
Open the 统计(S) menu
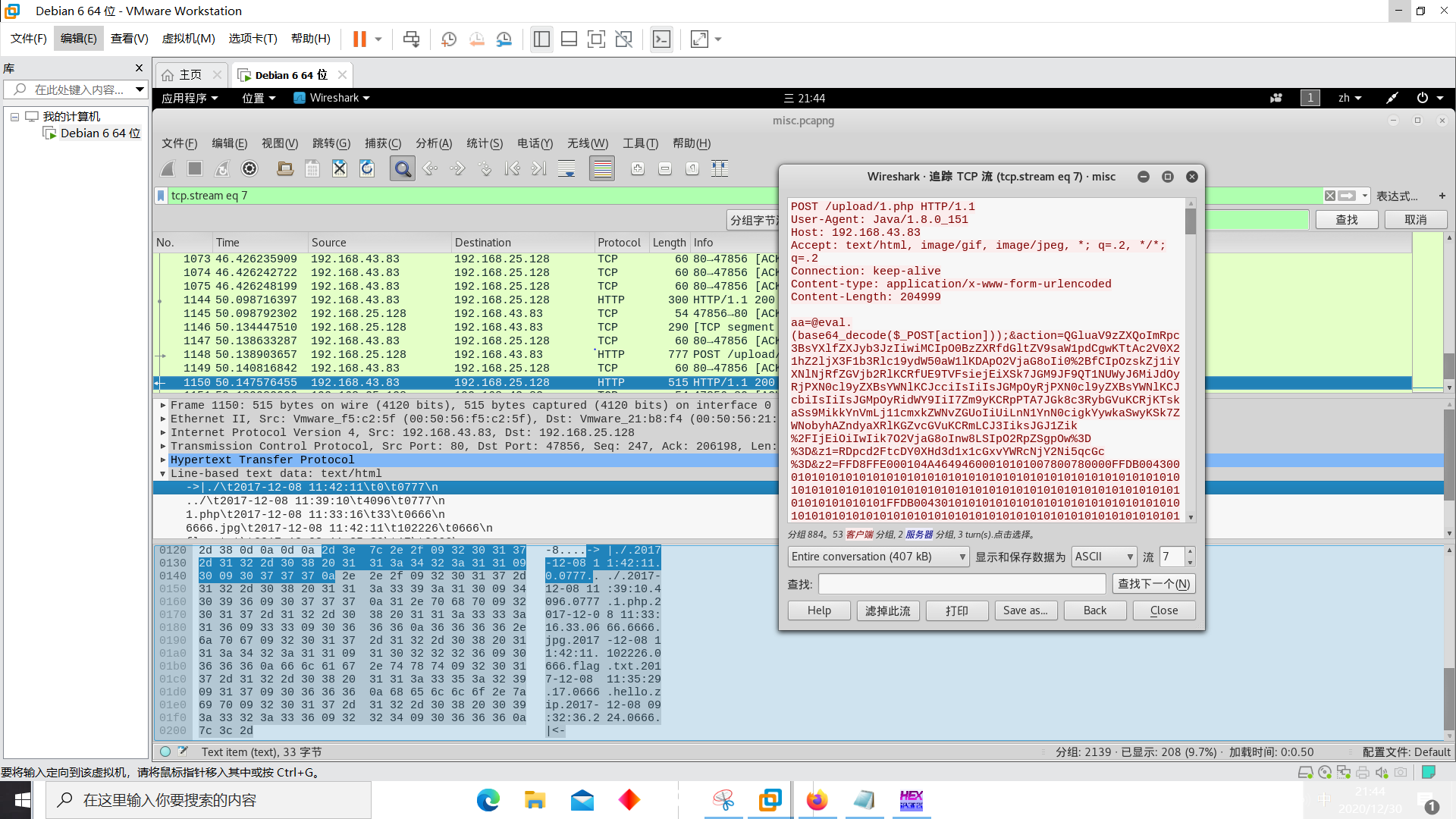[484, 143]
